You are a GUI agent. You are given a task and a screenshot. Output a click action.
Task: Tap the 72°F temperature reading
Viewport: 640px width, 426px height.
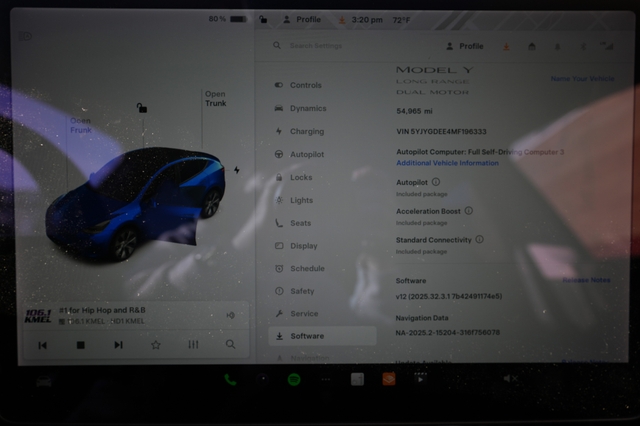pos(401,20)
